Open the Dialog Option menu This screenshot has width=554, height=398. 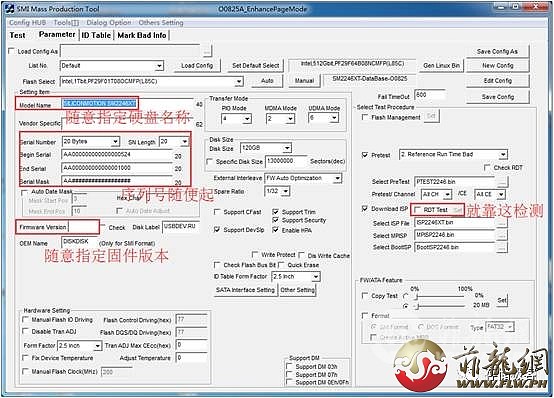[x=108, y=23]
